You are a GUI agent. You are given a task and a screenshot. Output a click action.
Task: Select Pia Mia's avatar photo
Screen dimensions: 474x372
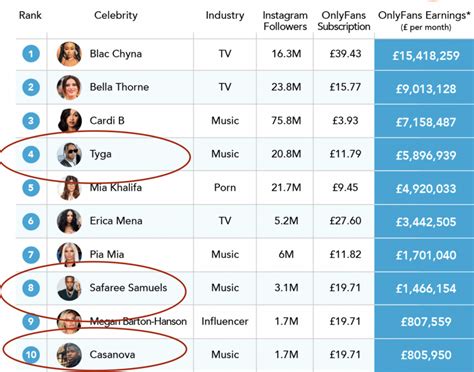point(69,255)
